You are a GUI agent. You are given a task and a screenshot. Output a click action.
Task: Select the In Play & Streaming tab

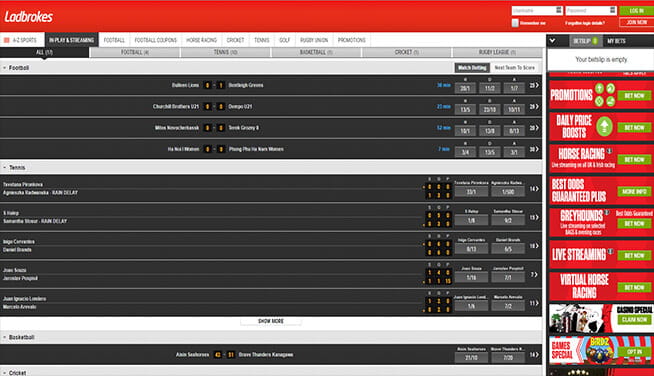(71, 40)
